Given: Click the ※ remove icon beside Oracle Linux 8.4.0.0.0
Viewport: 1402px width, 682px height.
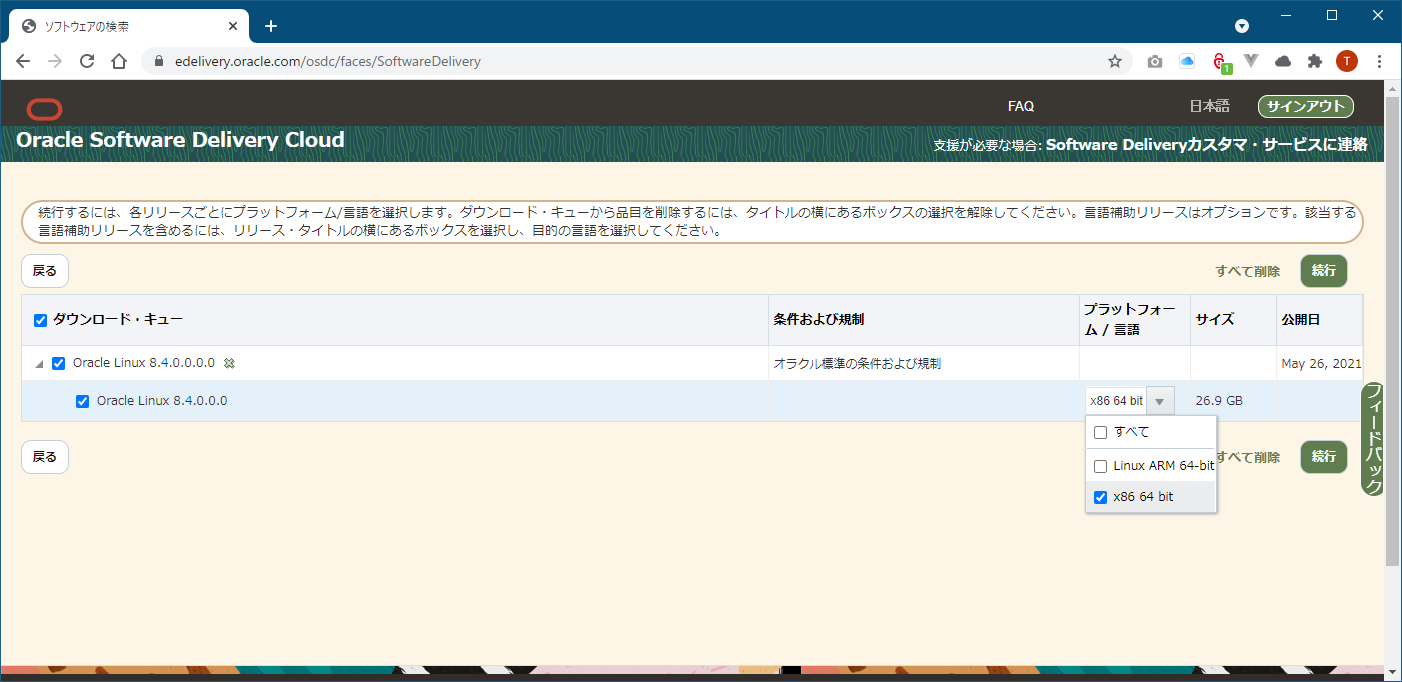Looking at the screenshot, I should [229, 363].
